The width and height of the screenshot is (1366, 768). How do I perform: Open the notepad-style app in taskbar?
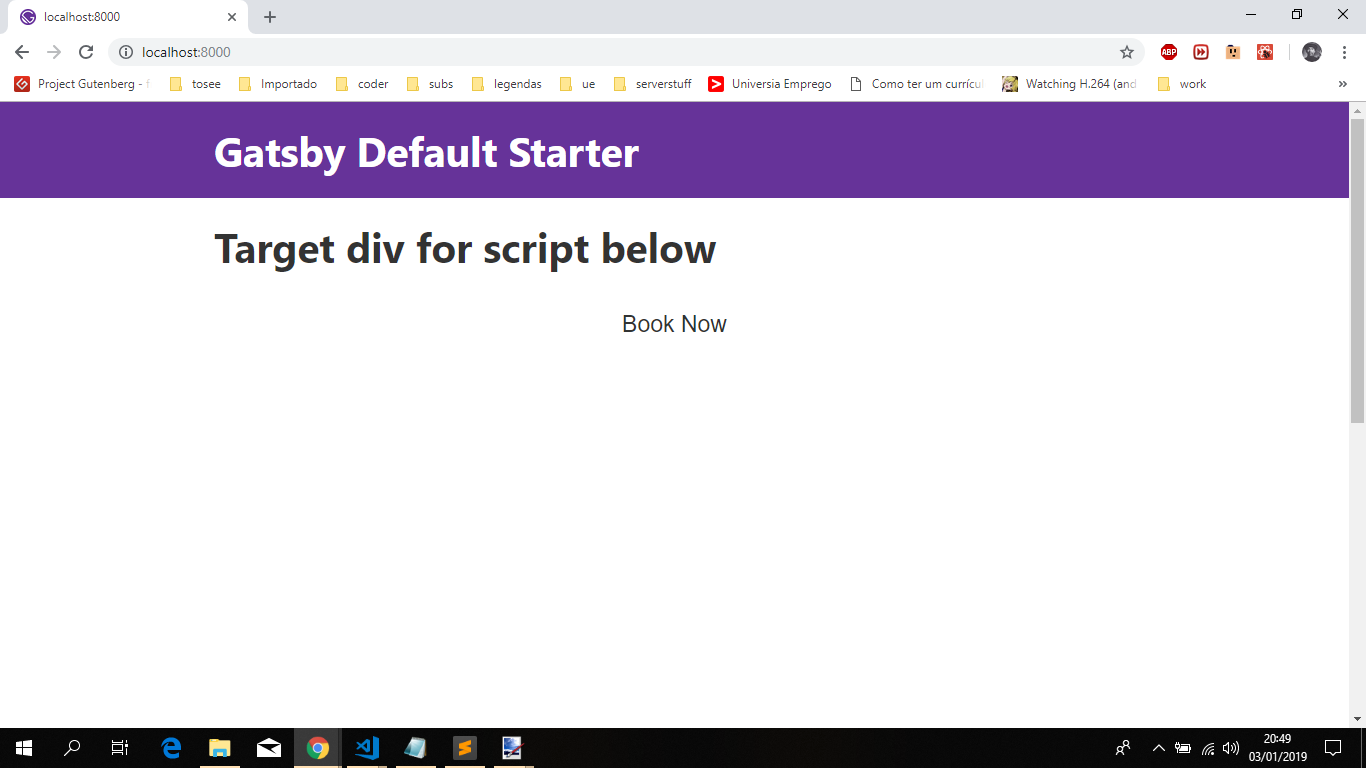point(415,748)
